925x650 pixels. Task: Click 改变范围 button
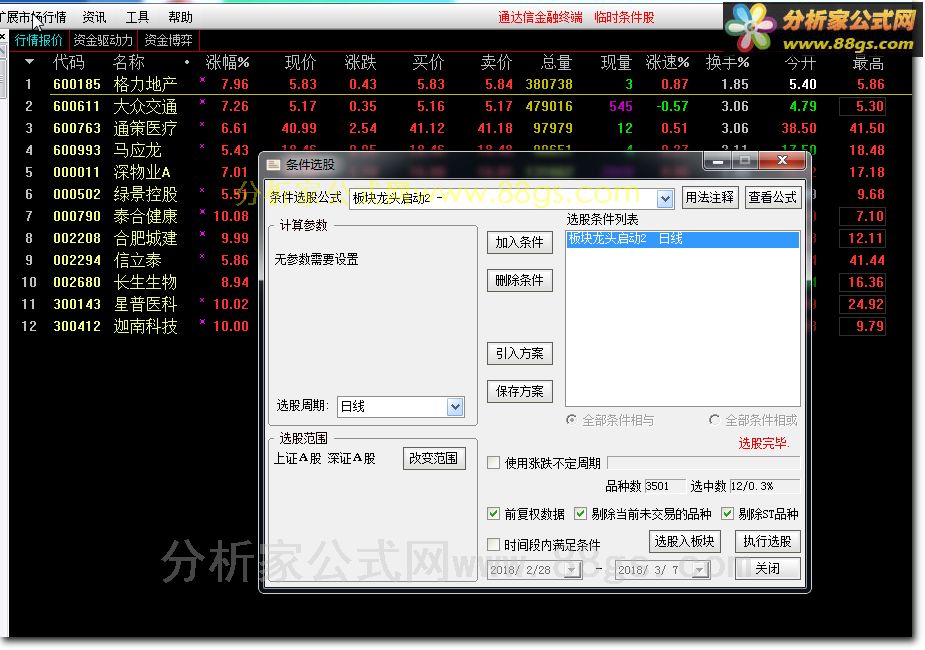pos(434,458)
